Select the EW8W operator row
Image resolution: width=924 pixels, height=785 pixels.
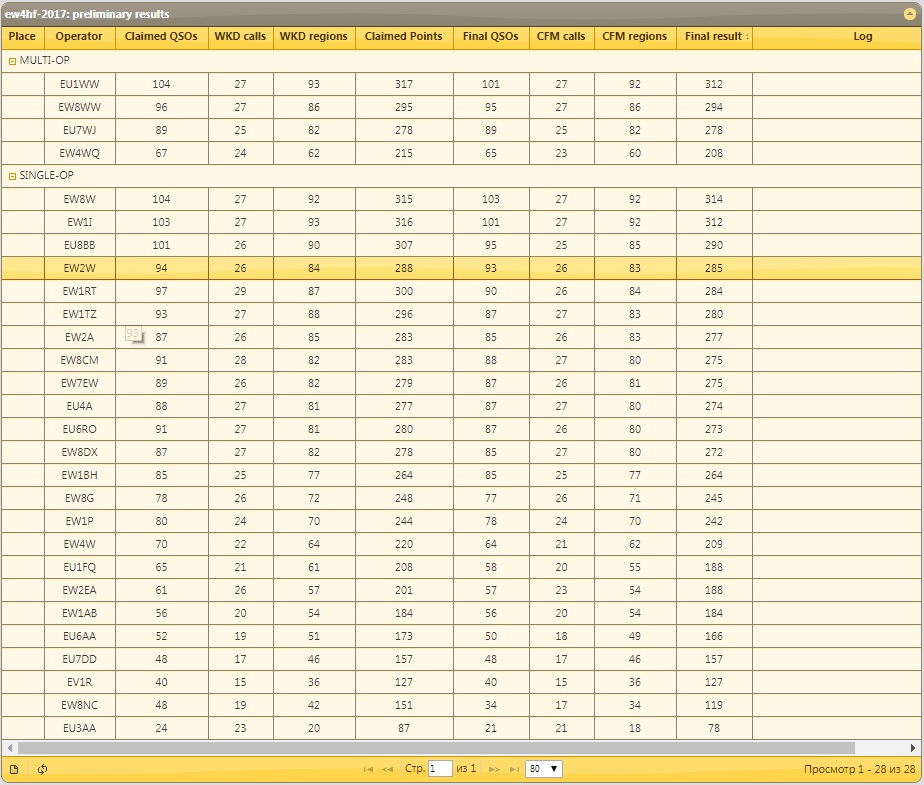(x=79, y=199)
